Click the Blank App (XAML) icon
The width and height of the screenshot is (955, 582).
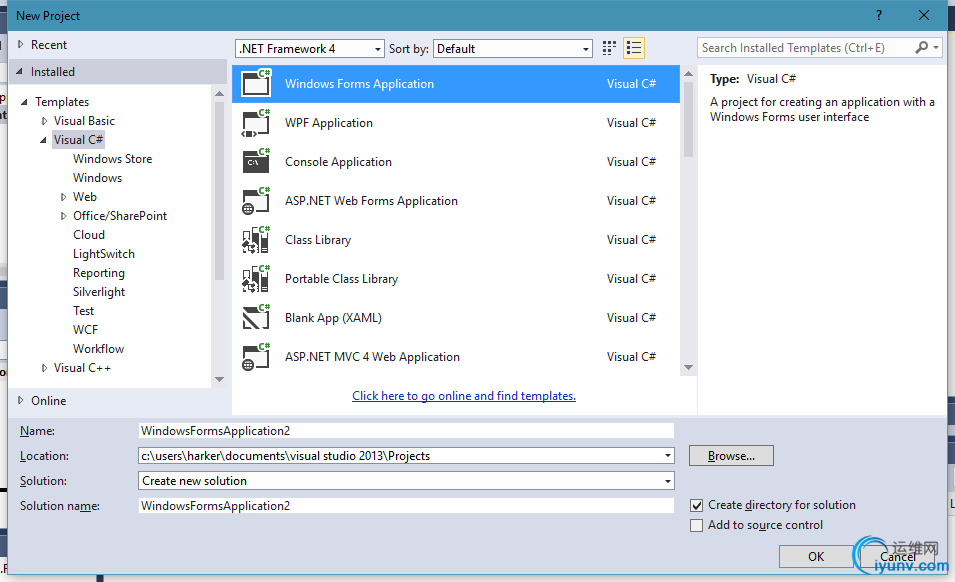[x=256, y=317]
